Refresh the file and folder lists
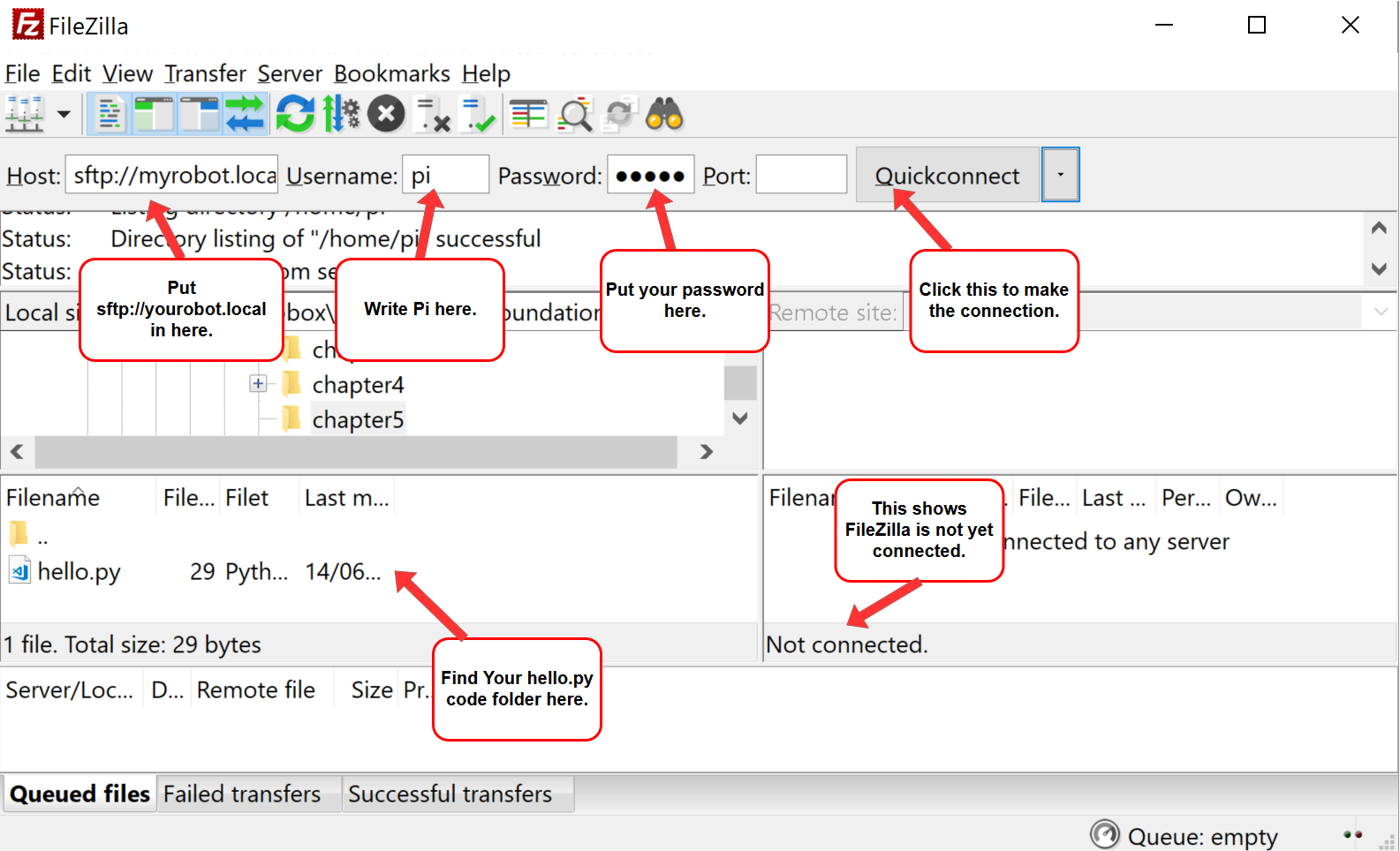Image resolution: width=1400 pixels, height=851 pixels. point(295,114)
